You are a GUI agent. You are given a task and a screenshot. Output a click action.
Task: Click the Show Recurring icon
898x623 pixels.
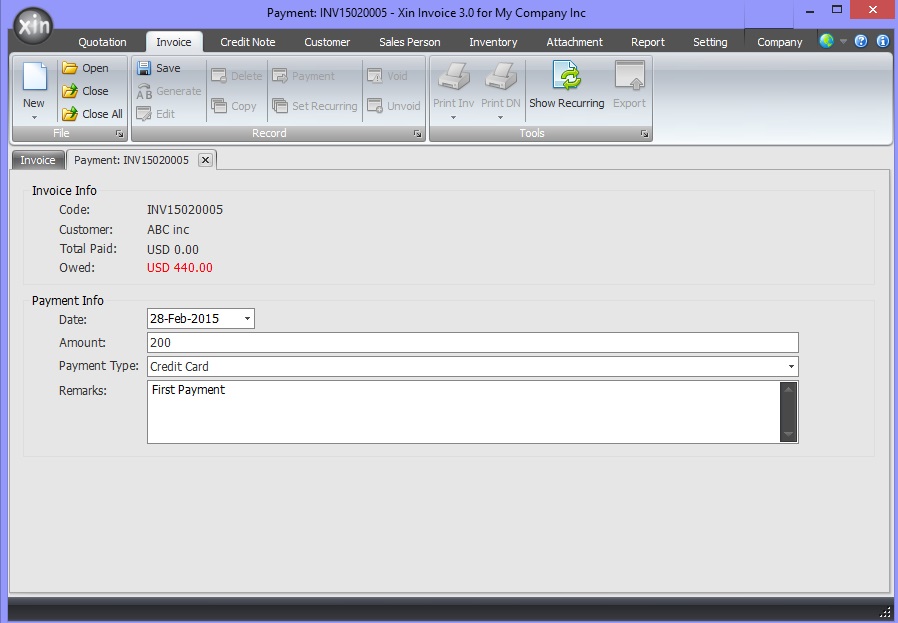point(567,78)
